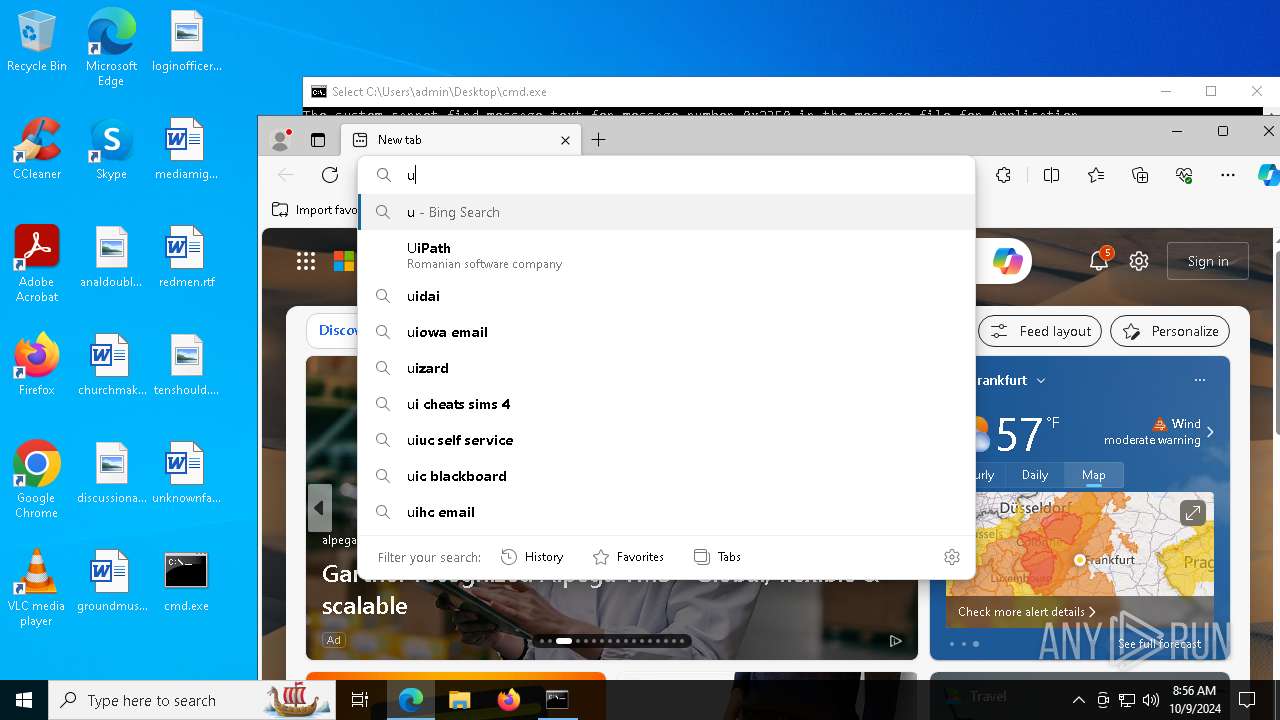Viewport: 1280px width, 720px height.
Task: Open Collections icon in Edge toolbar
Action: coord(1140,175)
